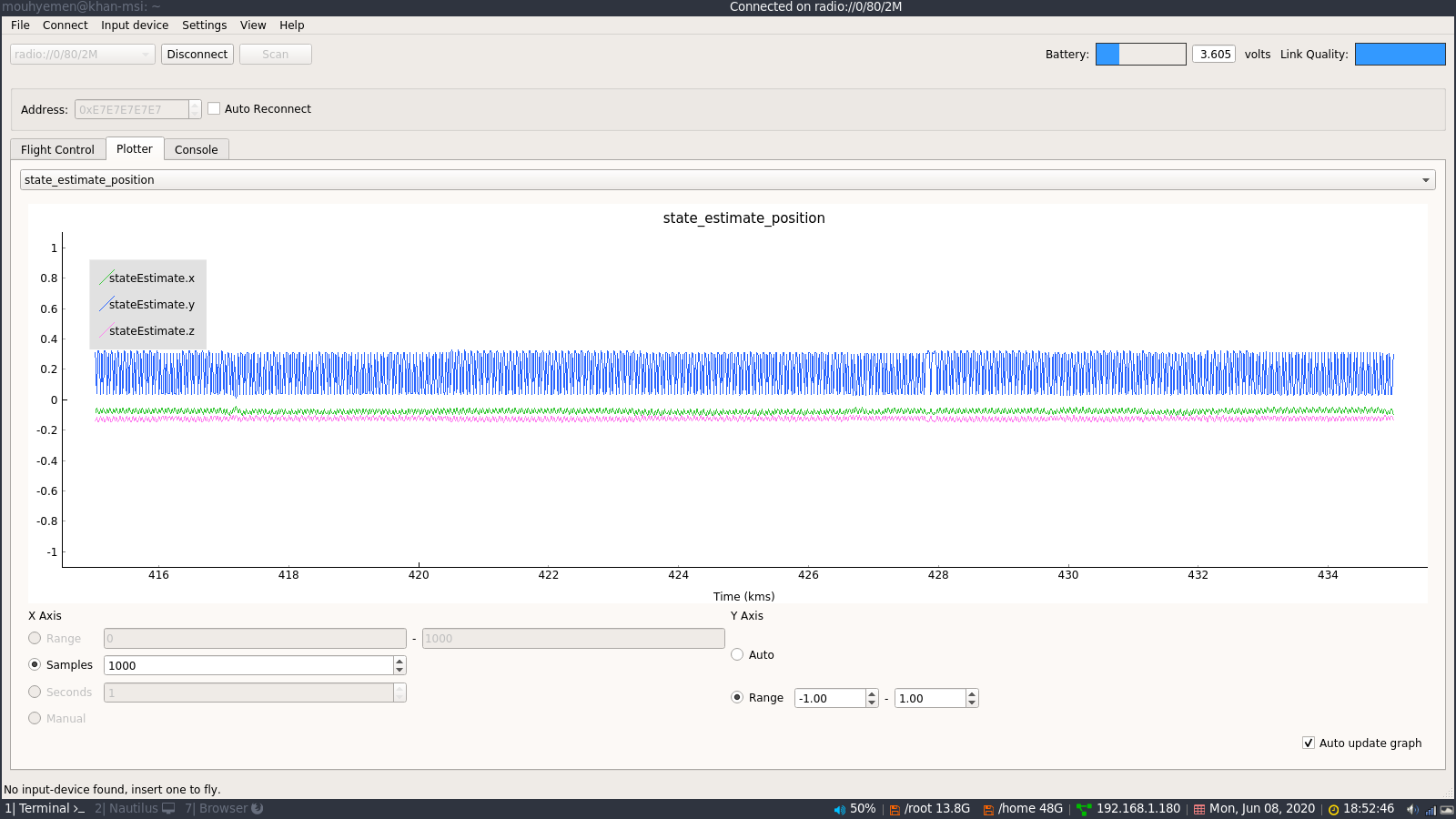
Task: Click the clock icon beside 18:52:46
Action: (x=1333, y=809)
